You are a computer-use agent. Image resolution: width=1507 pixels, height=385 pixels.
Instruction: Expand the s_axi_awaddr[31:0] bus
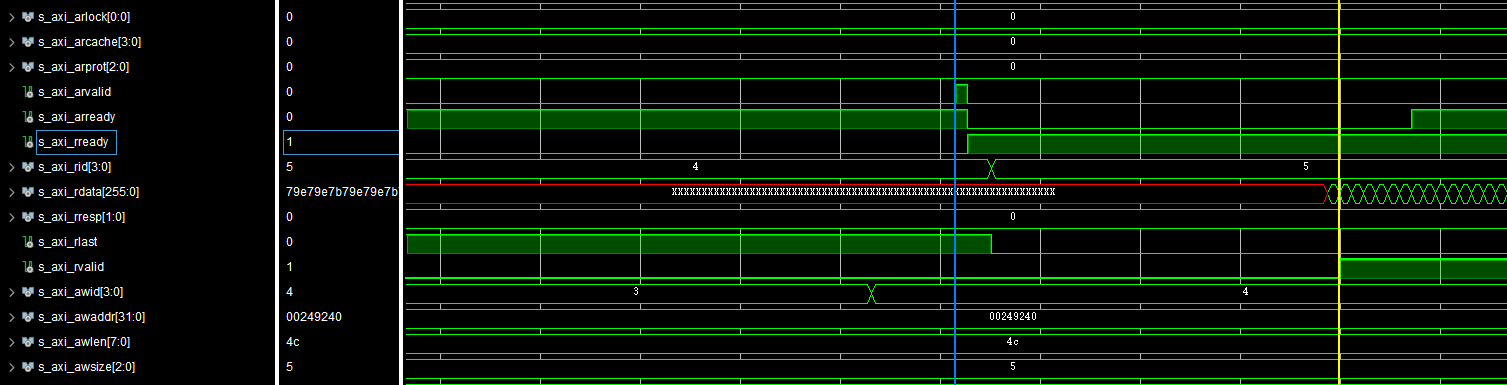11,317
